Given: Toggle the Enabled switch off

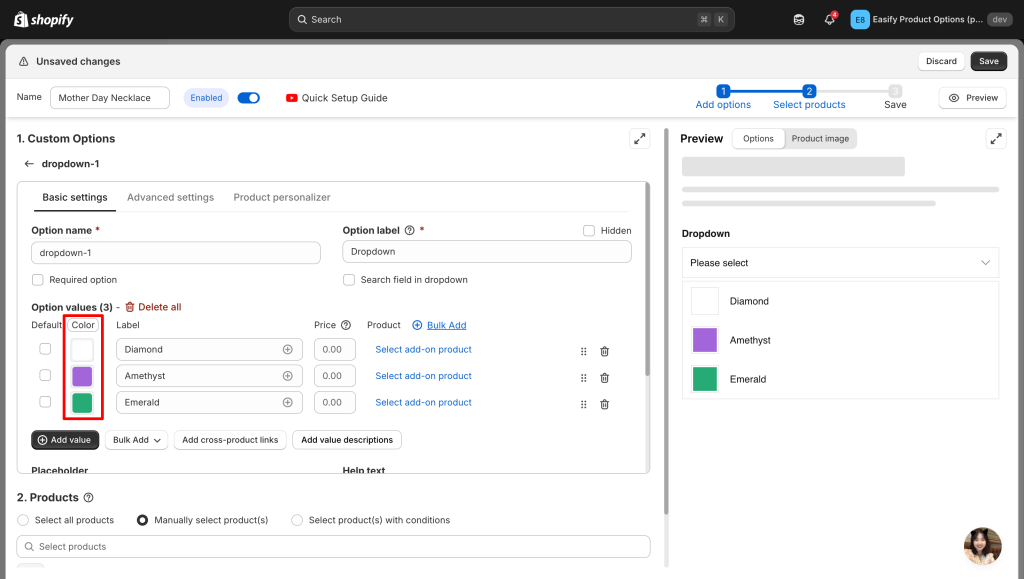Looking at the screenshot, I should point(248,98).
